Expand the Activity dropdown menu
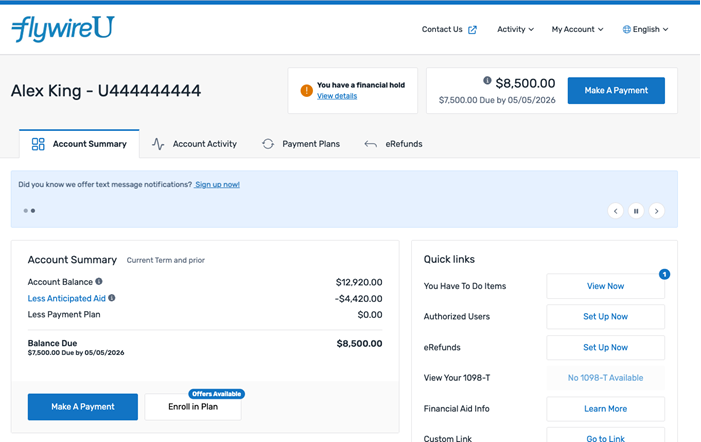The image size is (701, 442). tap(515, 29)
